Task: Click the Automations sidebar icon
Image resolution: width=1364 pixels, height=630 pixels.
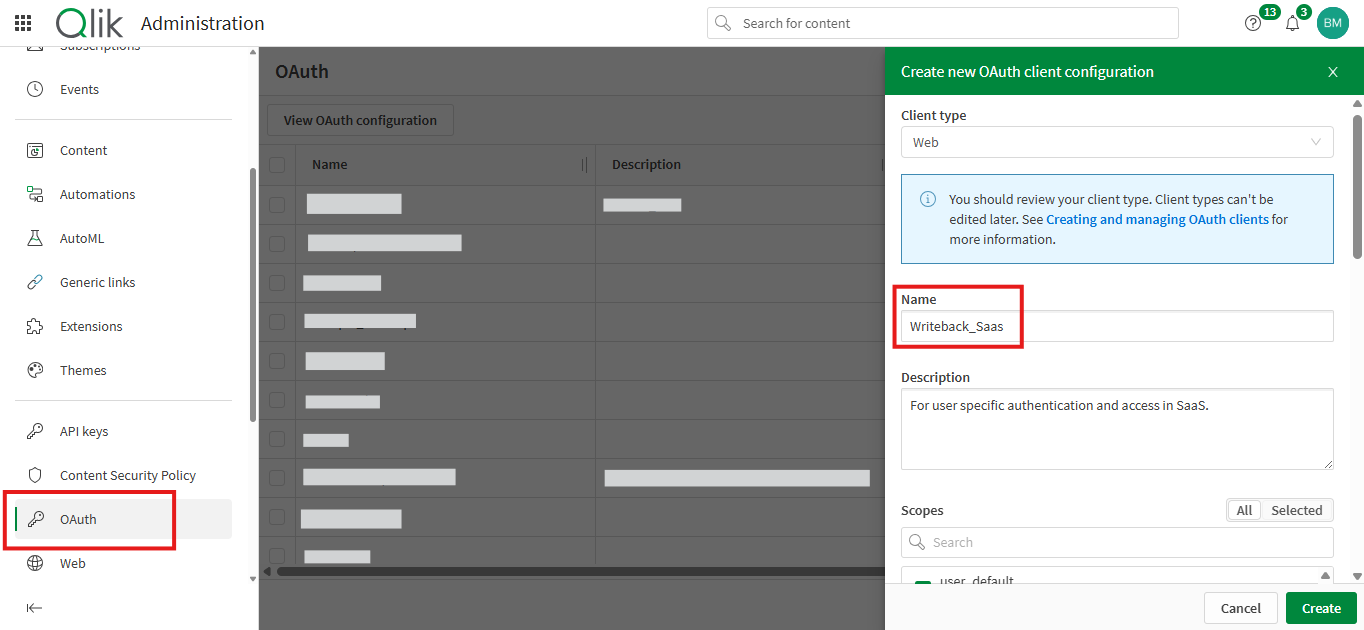Action: pos(35,194)
